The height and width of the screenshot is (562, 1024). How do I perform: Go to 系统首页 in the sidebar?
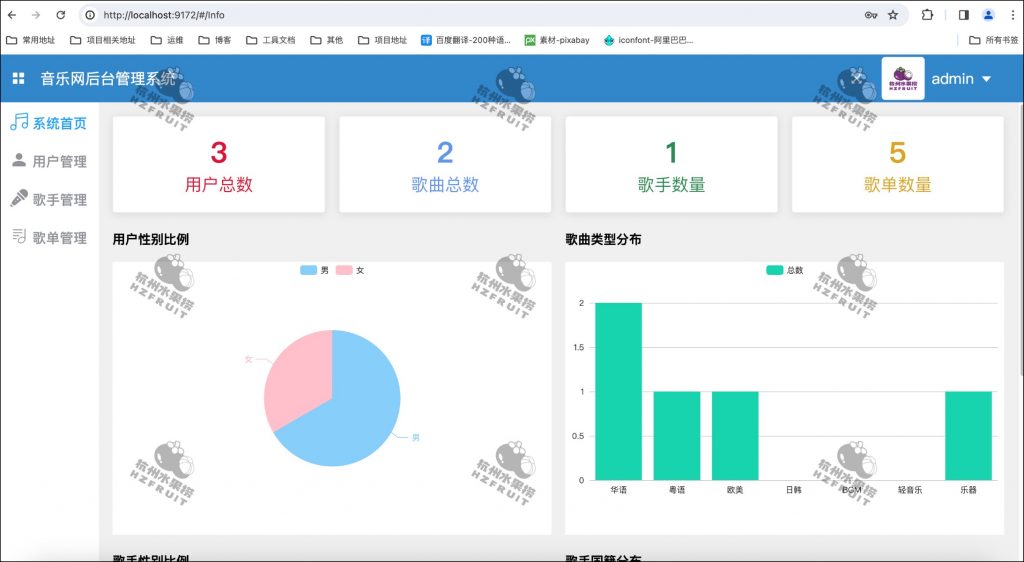click(x=49, y=123)
